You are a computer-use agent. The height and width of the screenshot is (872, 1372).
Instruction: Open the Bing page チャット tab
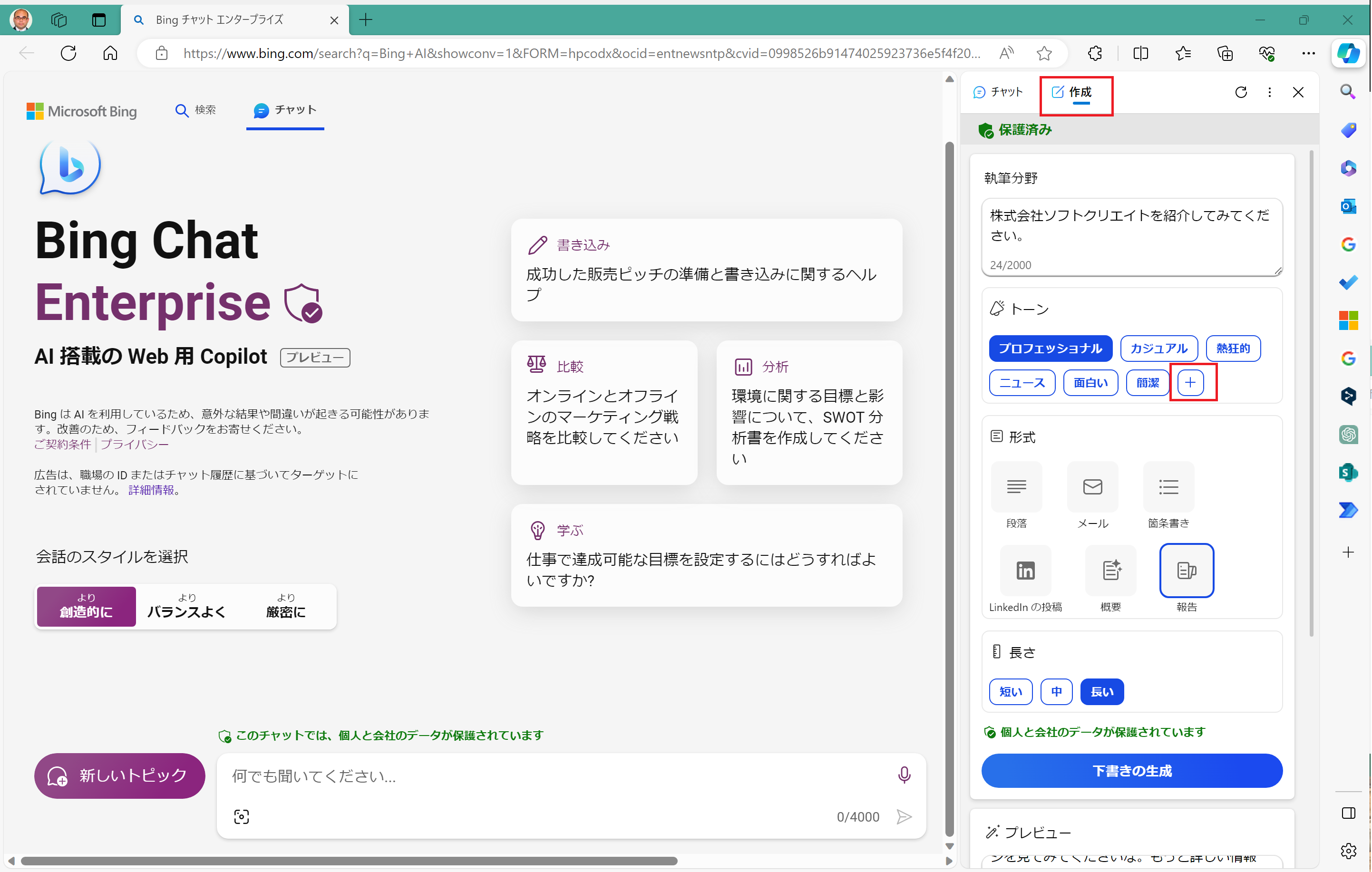pyautogui.click(x=285, y=110)
